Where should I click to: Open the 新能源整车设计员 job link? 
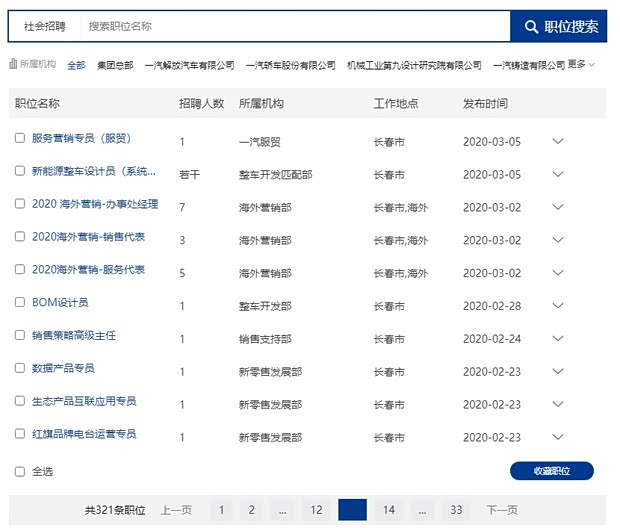pos(94,171)
